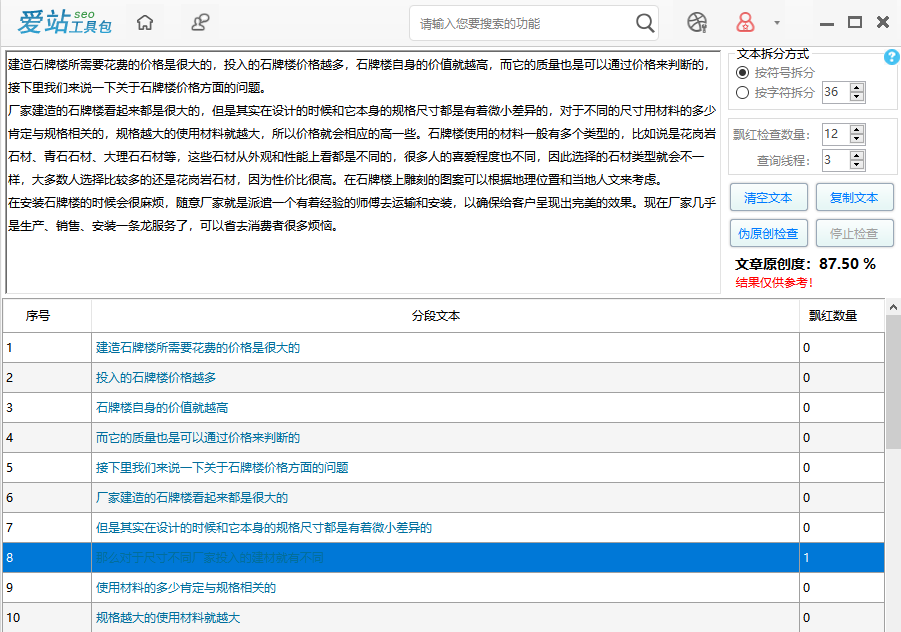This screenshot has height=632, width=901.
Task: Click the search magnifier icon
Action: pos(645,23)
